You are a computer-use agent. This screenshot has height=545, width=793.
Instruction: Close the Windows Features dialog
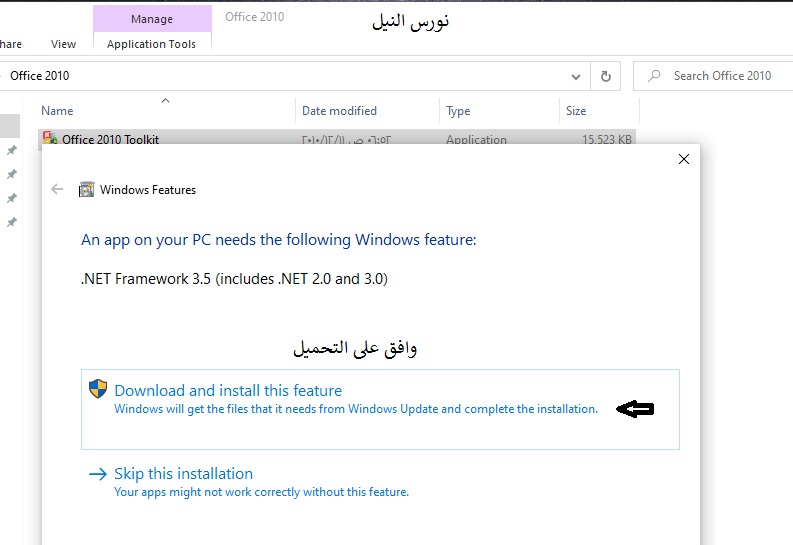click(x=684, y=159)
